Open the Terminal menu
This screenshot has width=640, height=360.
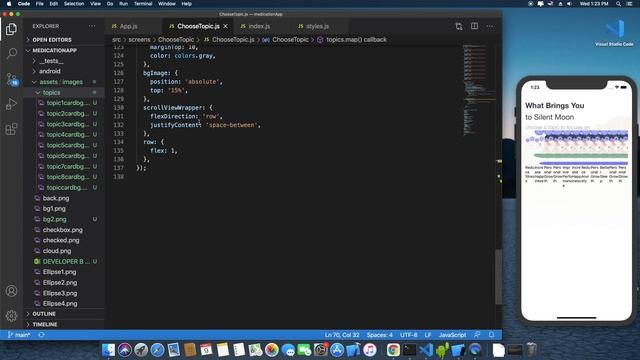[x=143, y=4]
